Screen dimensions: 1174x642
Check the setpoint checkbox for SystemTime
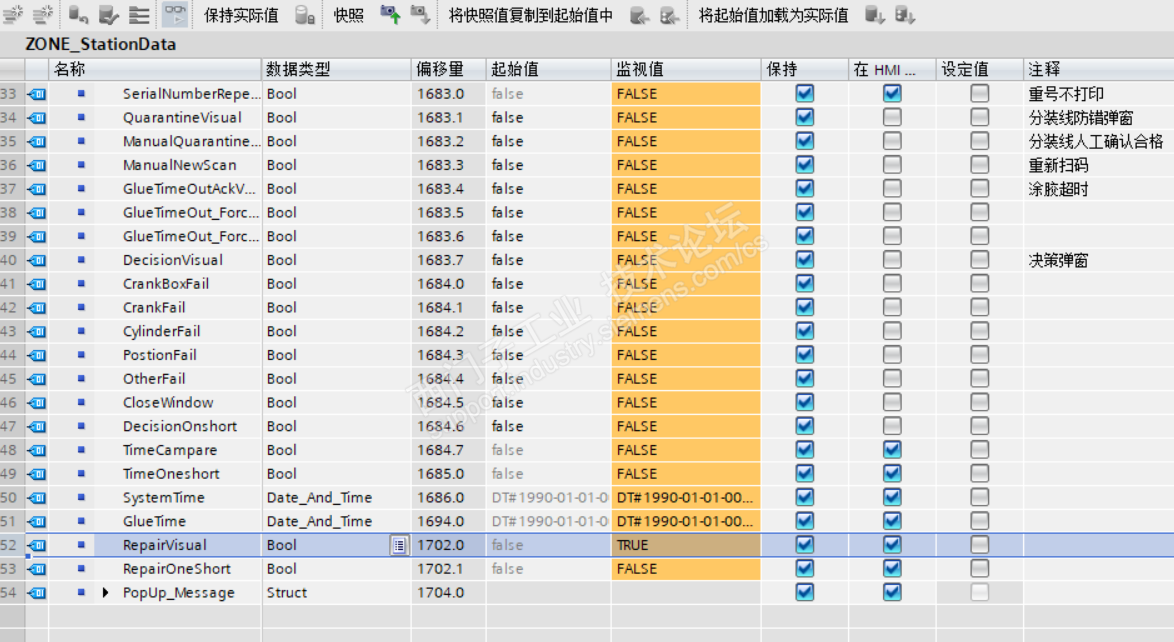[979, 497]
